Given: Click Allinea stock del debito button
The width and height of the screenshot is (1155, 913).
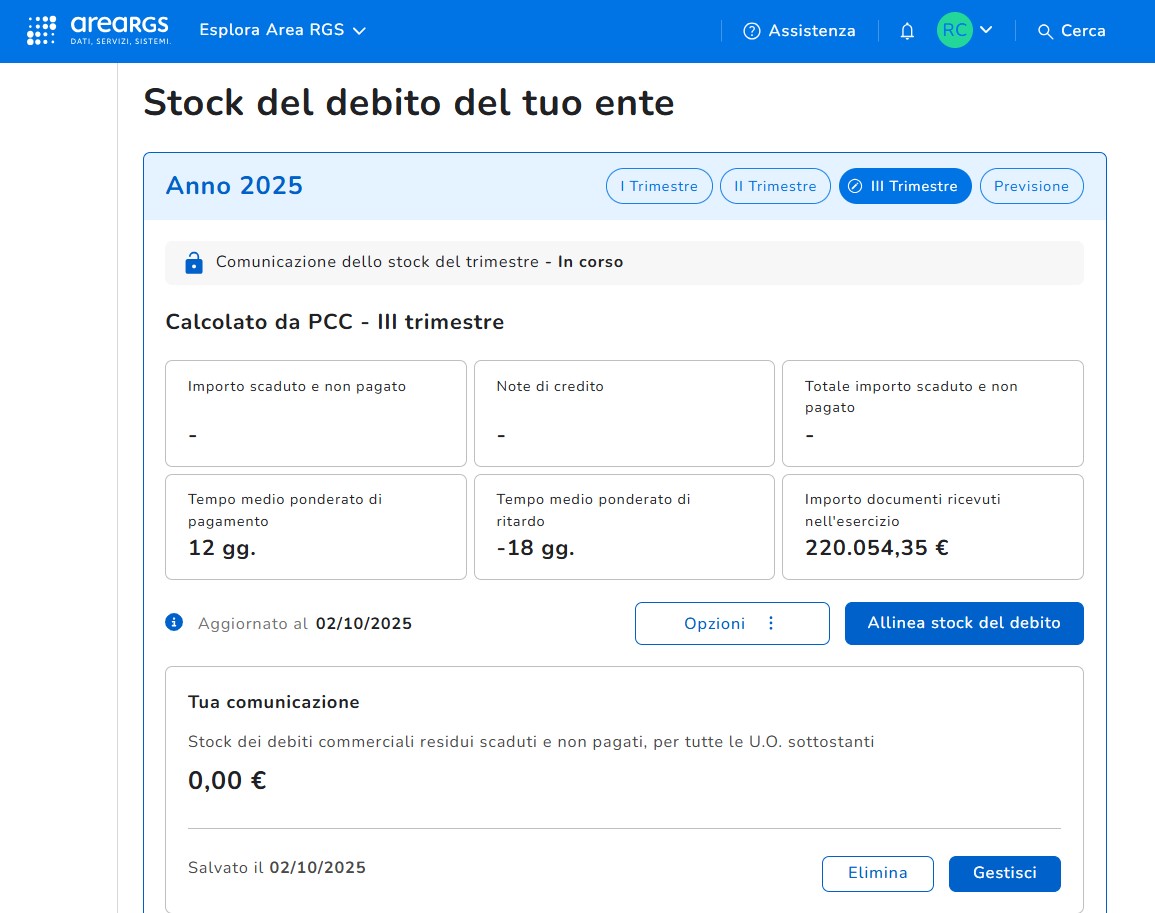Looking at the screenshot, I should click(x=964, y=623).
